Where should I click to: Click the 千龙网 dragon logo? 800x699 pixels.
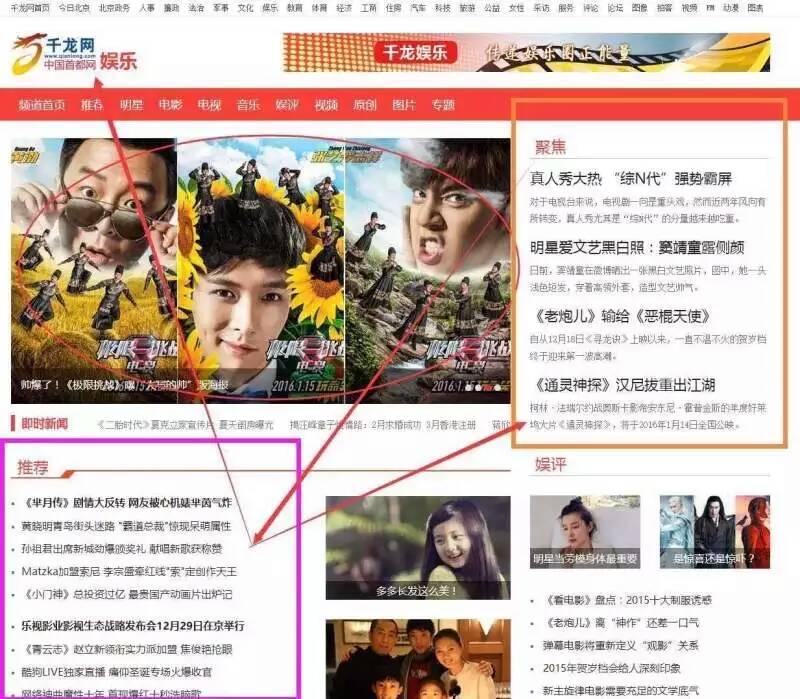(54, 54)
